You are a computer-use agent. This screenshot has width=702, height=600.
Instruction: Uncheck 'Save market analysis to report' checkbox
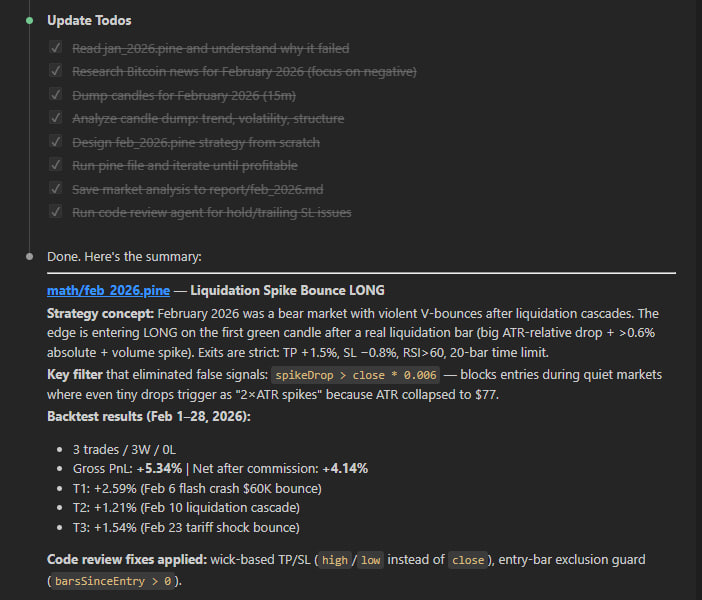[55, 189]
